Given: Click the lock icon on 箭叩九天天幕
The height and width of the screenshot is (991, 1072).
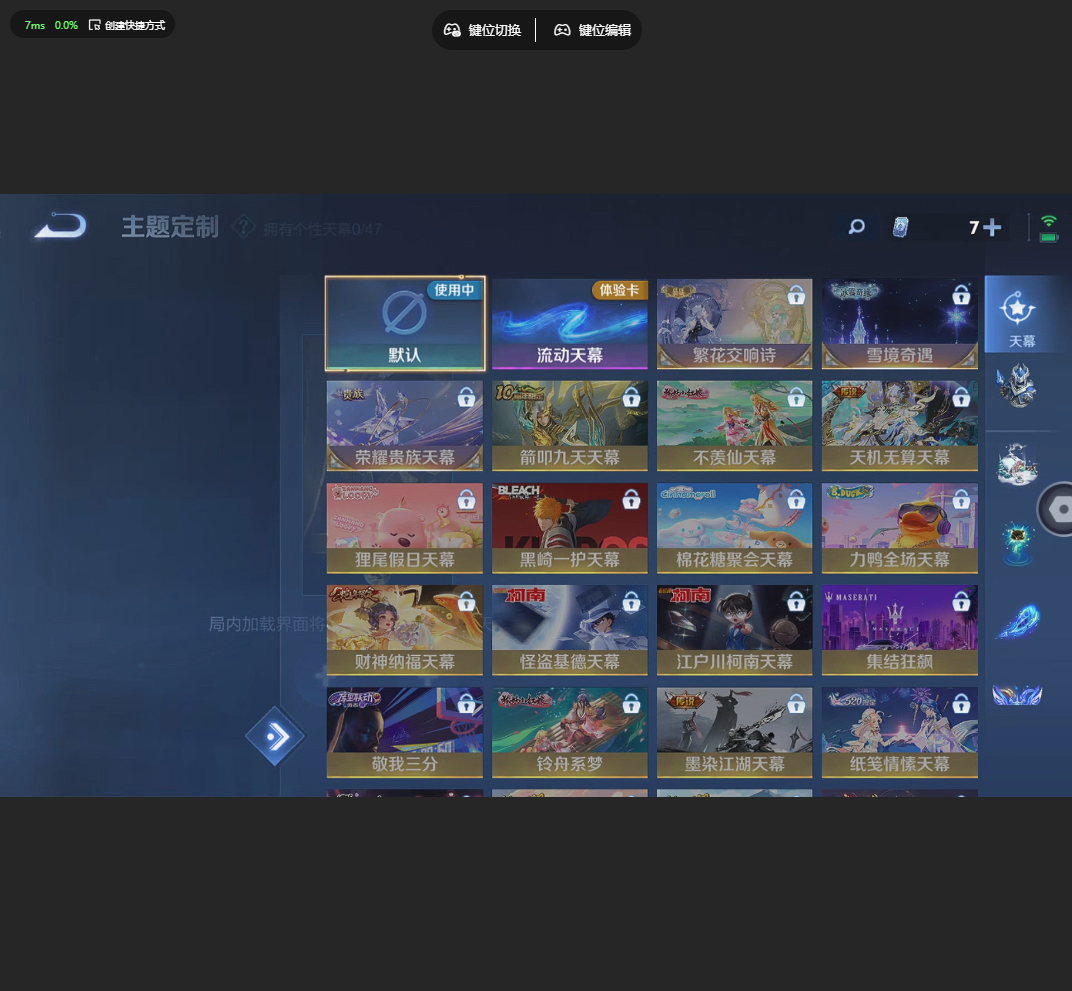Looking at the screenshot, I should pos(631,397).
